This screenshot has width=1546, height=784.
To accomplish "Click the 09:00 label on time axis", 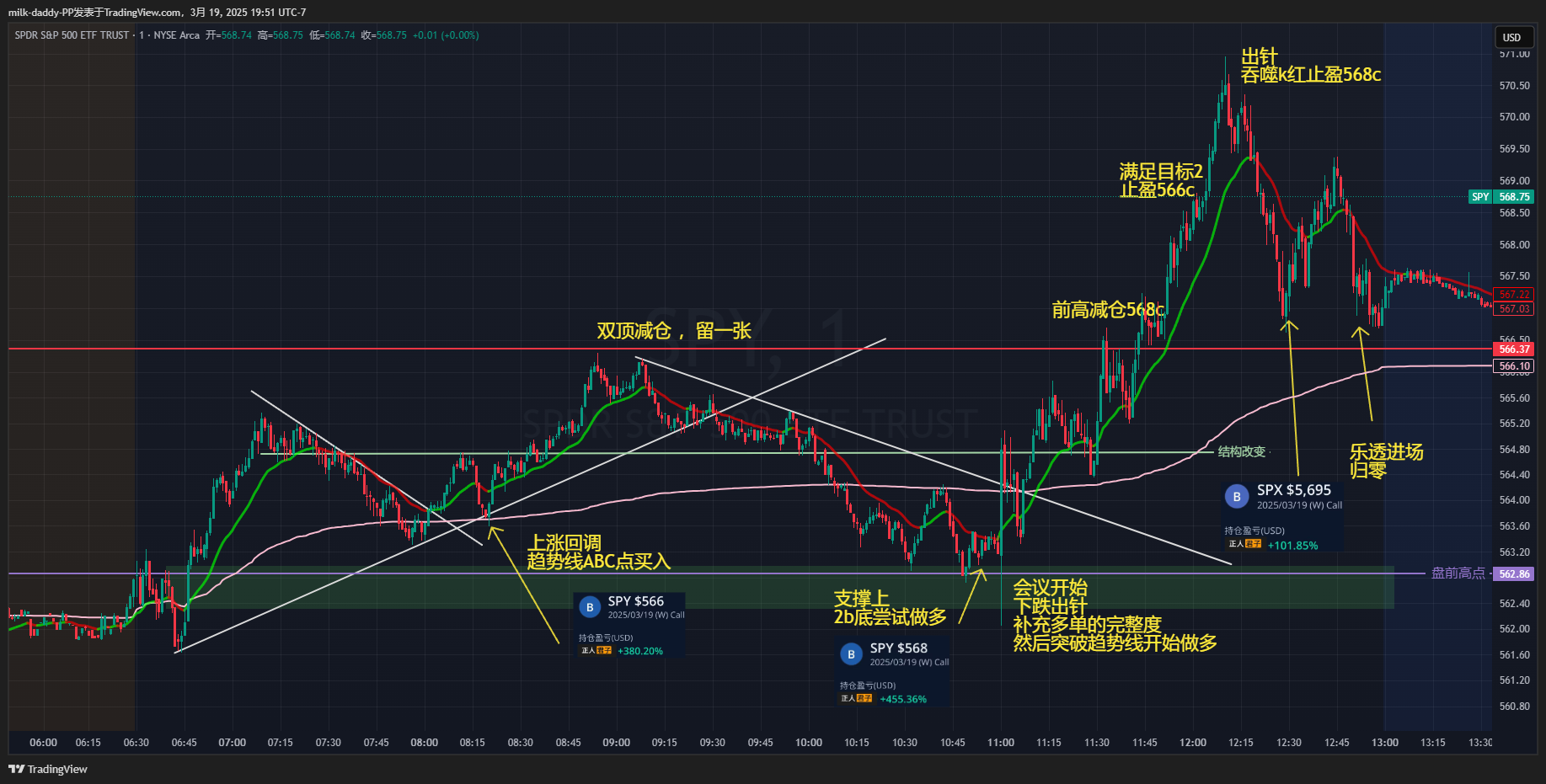I will 616,743.
